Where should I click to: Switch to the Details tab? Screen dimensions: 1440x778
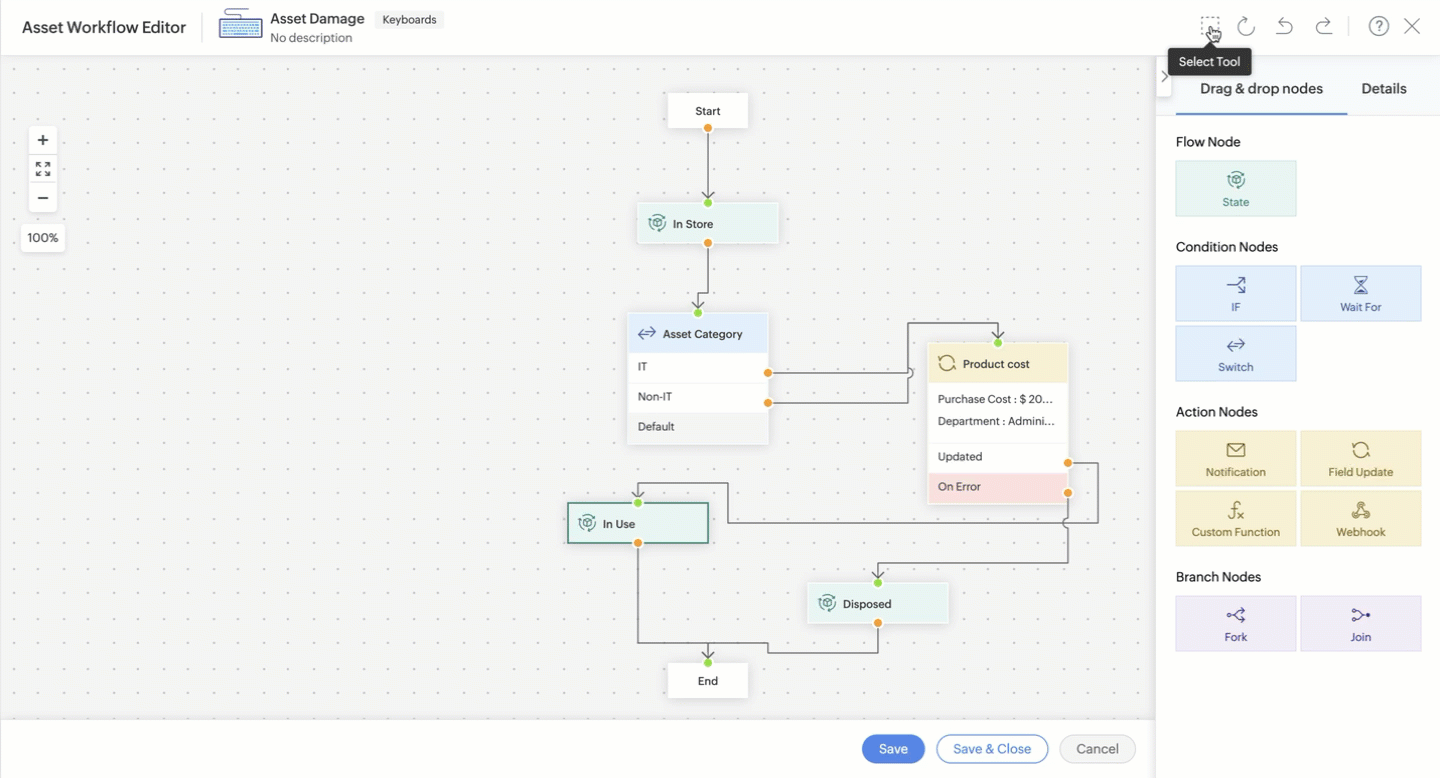(1383, 89)
